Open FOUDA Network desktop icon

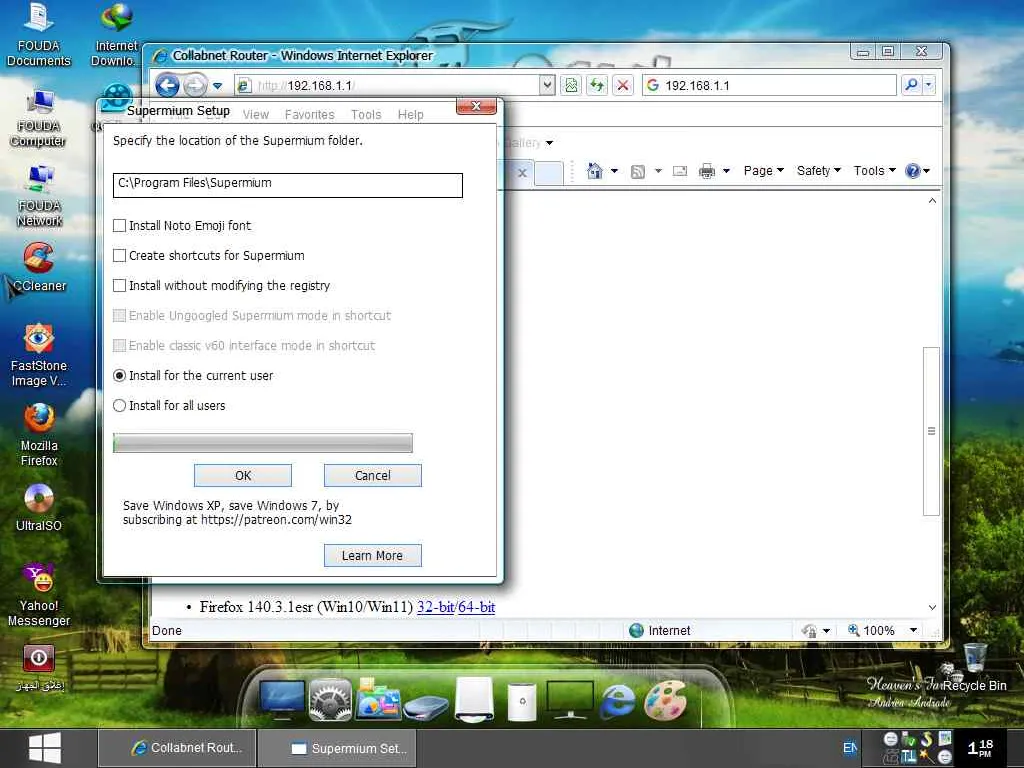pos(39,196)
